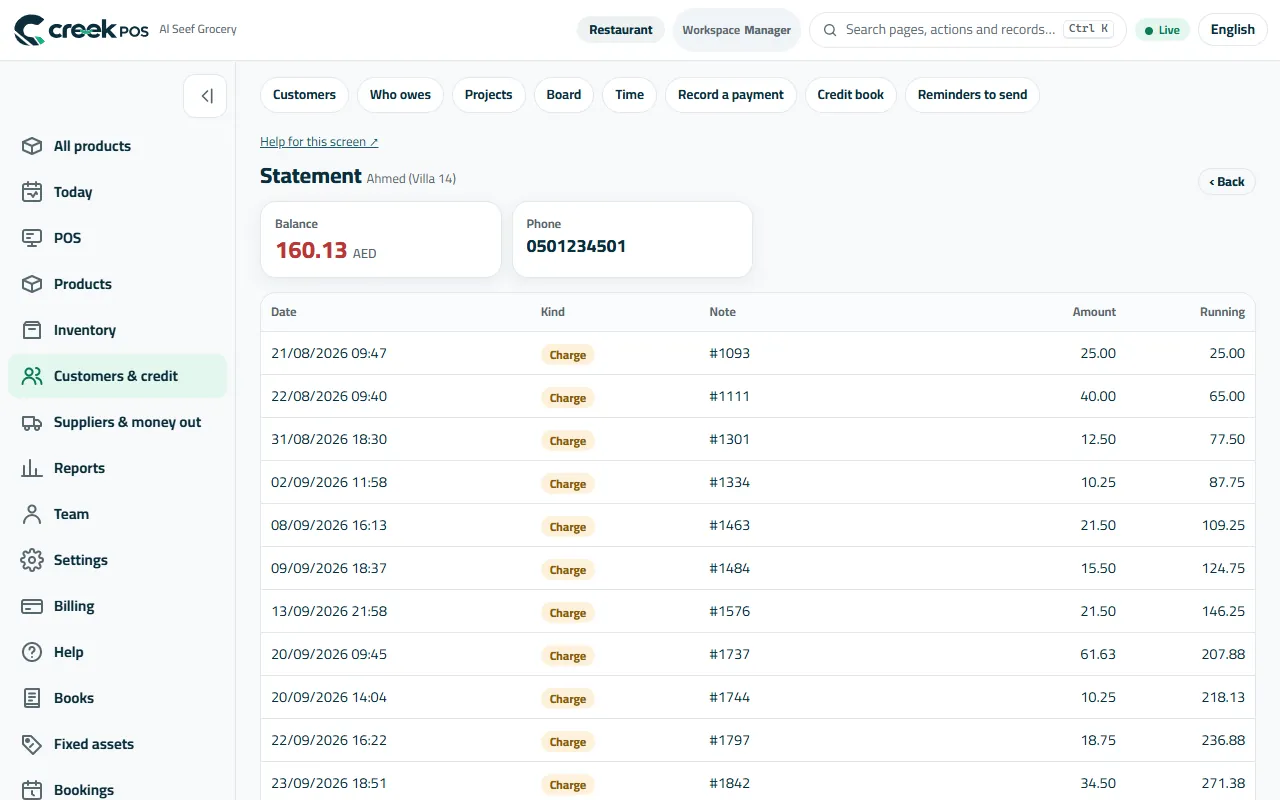Select the Products cube icon
The height and width of the screenshot is (800, 1280).
click(32, 284)
